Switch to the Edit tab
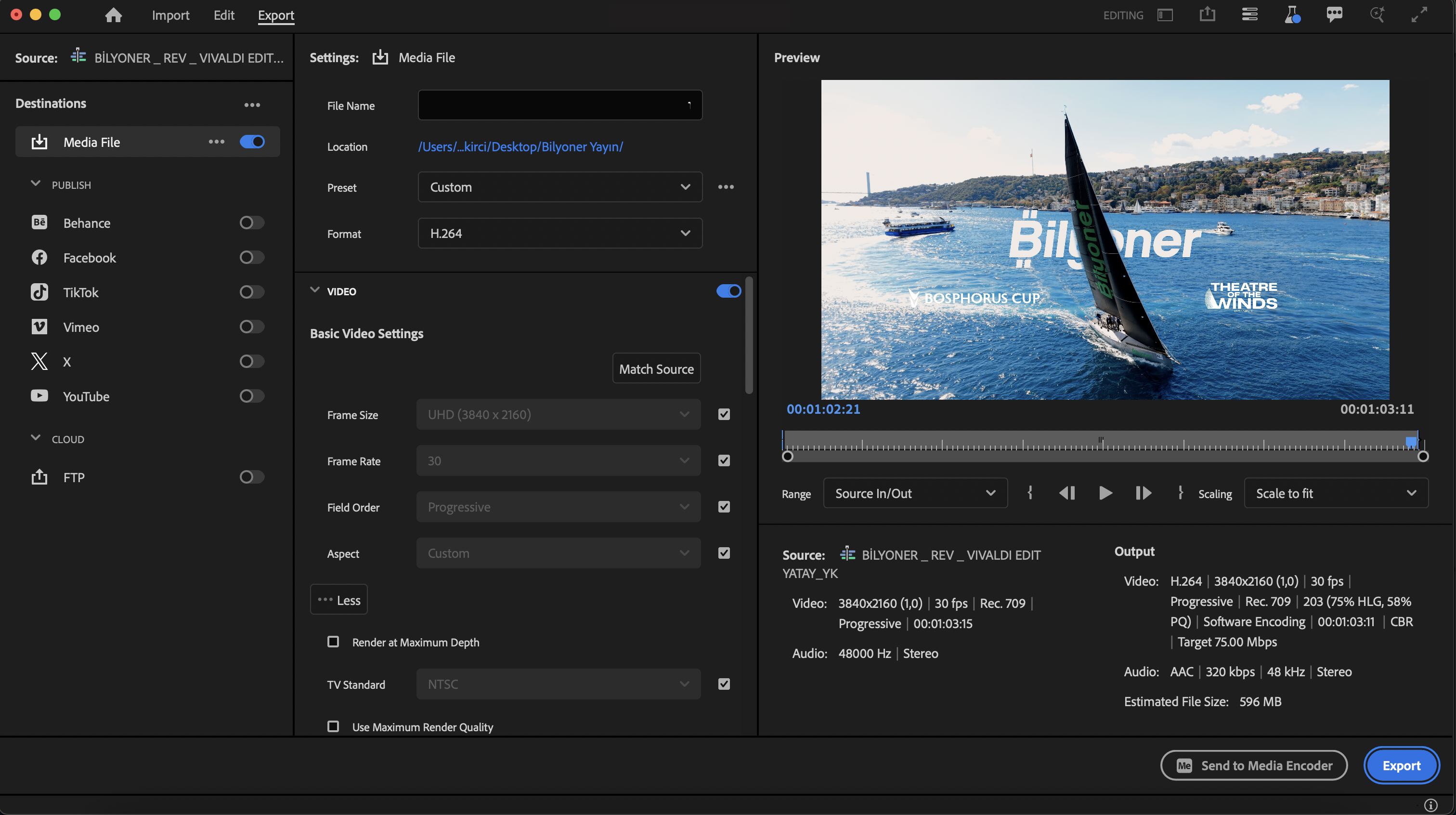Image resolution: width=1456 pixels, height=815 pixels. point(224,15)
